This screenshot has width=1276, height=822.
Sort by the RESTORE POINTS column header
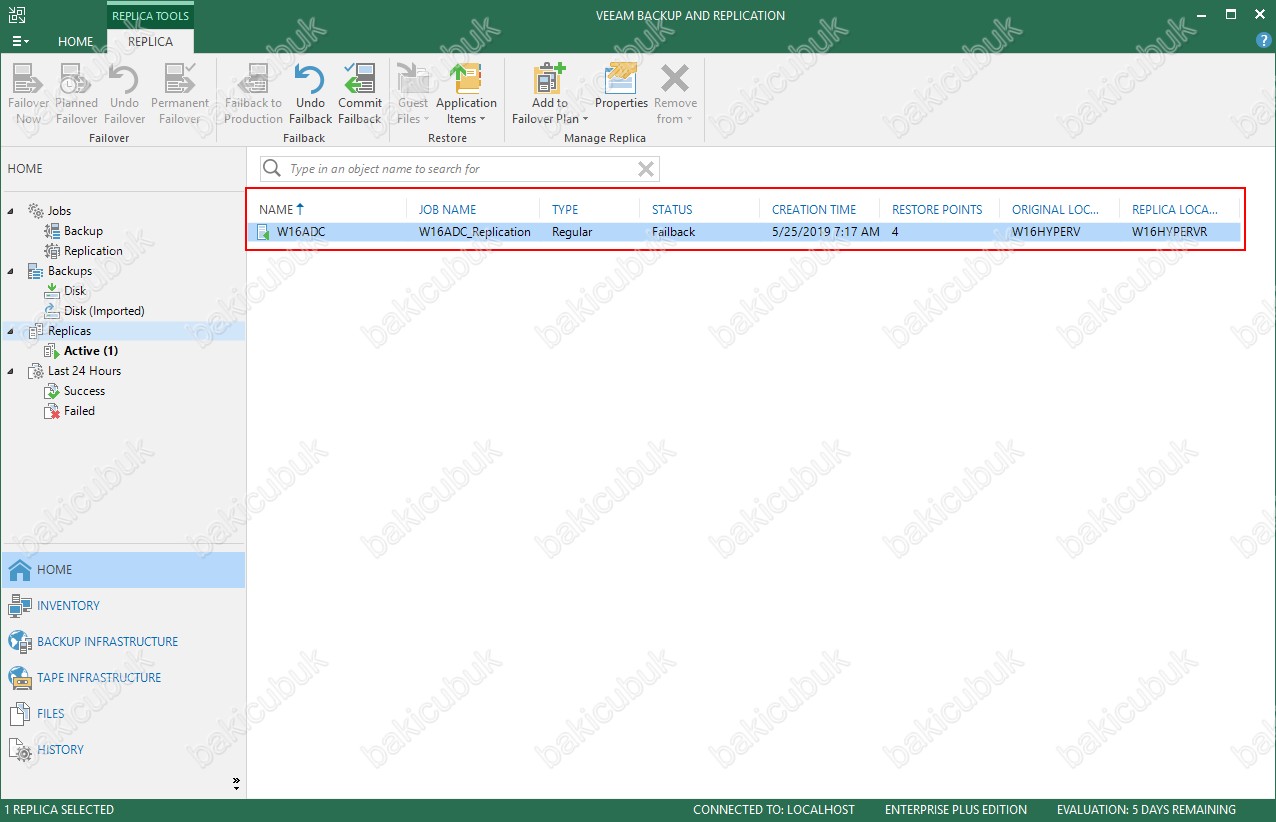[937, 210]
